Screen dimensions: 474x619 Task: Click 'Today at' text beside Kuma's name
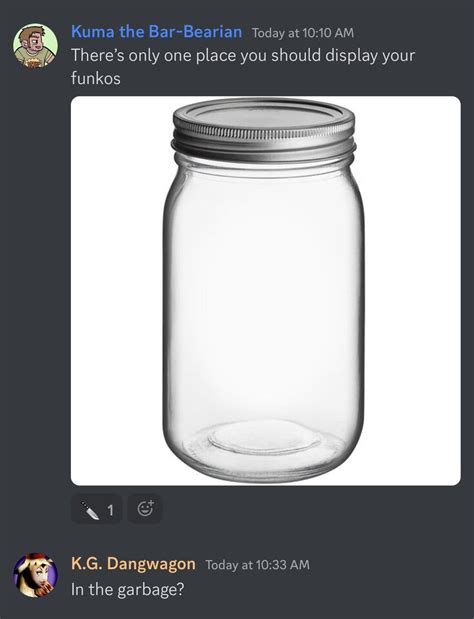276,33
